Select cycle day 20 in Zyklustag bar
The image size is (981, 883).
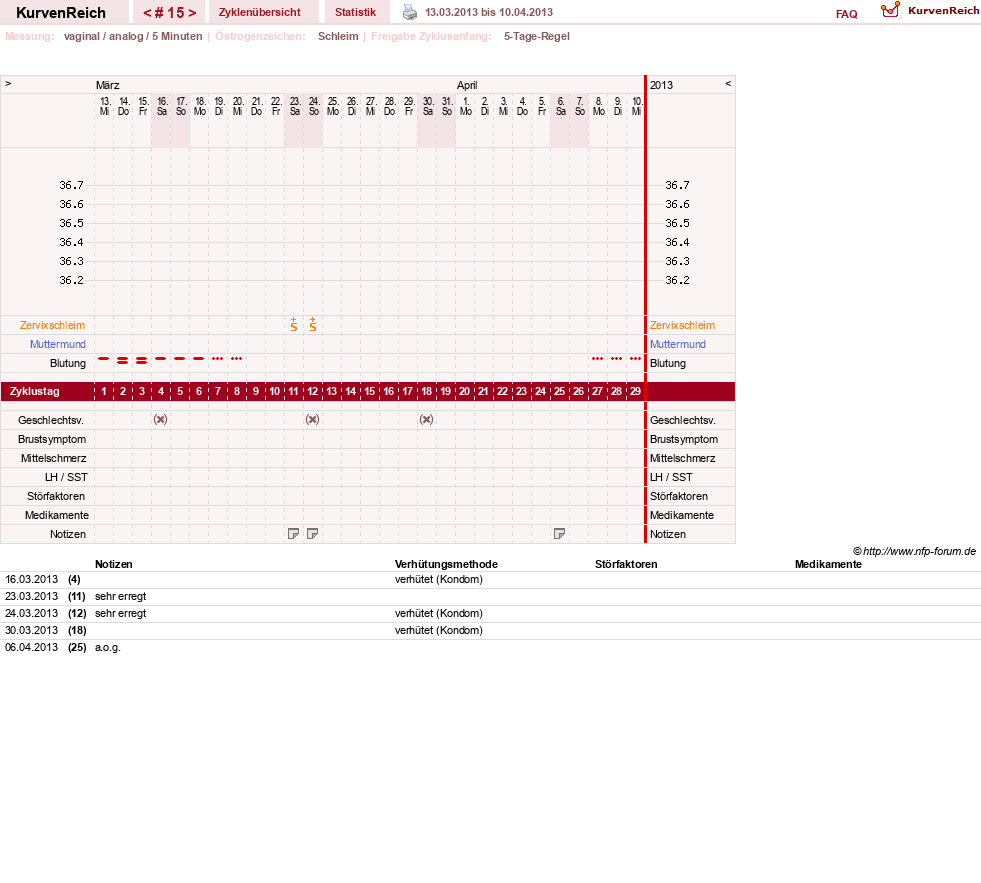click(464, 391)
